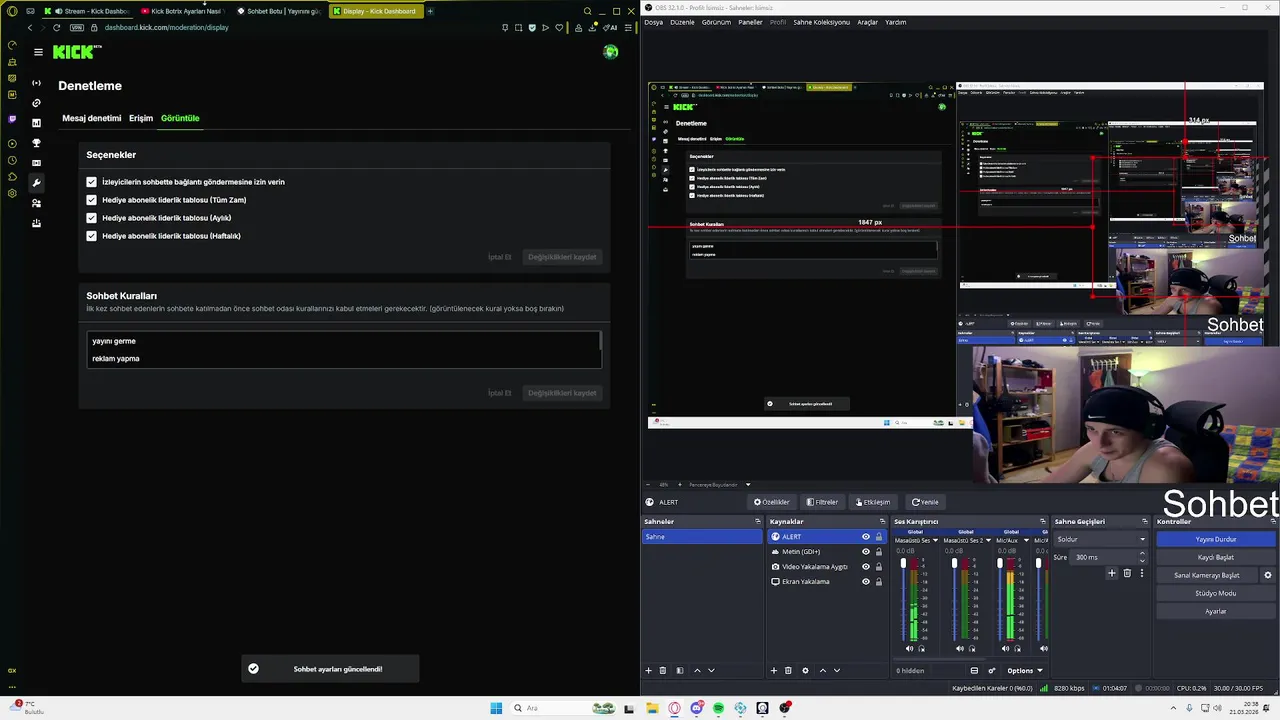Switch to Kick Botrix Ayarları browser tab
Viewport: 1280px width, 720px height.
(182, 11)
